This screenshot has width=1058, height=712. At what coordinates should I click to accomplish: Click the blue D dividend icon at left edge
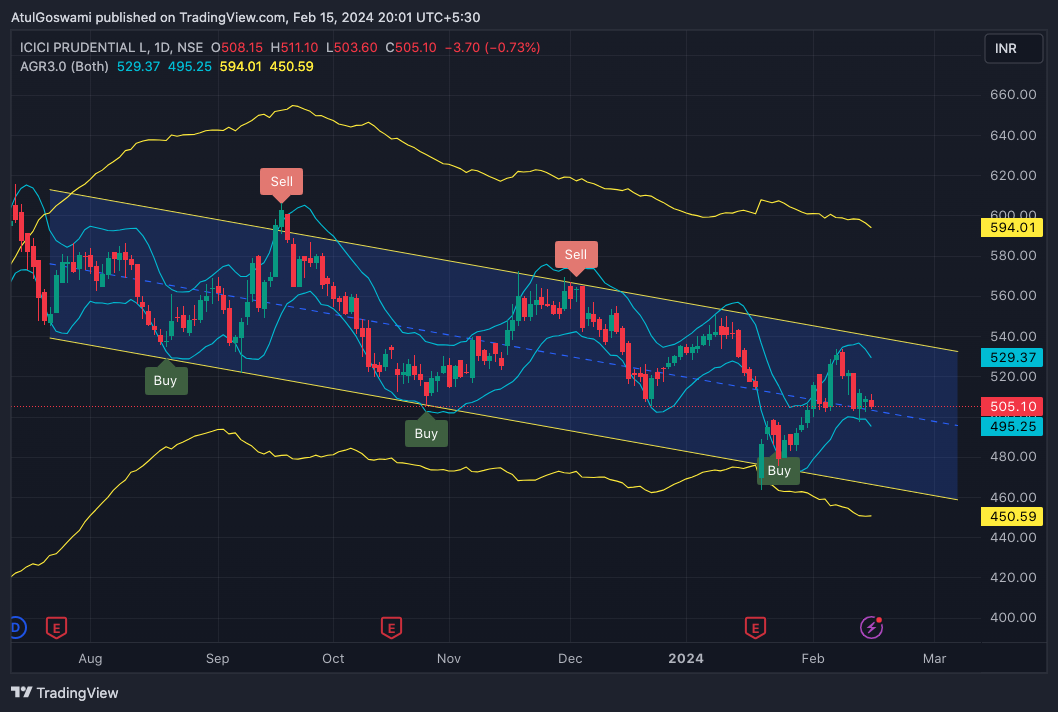point(17,628)
